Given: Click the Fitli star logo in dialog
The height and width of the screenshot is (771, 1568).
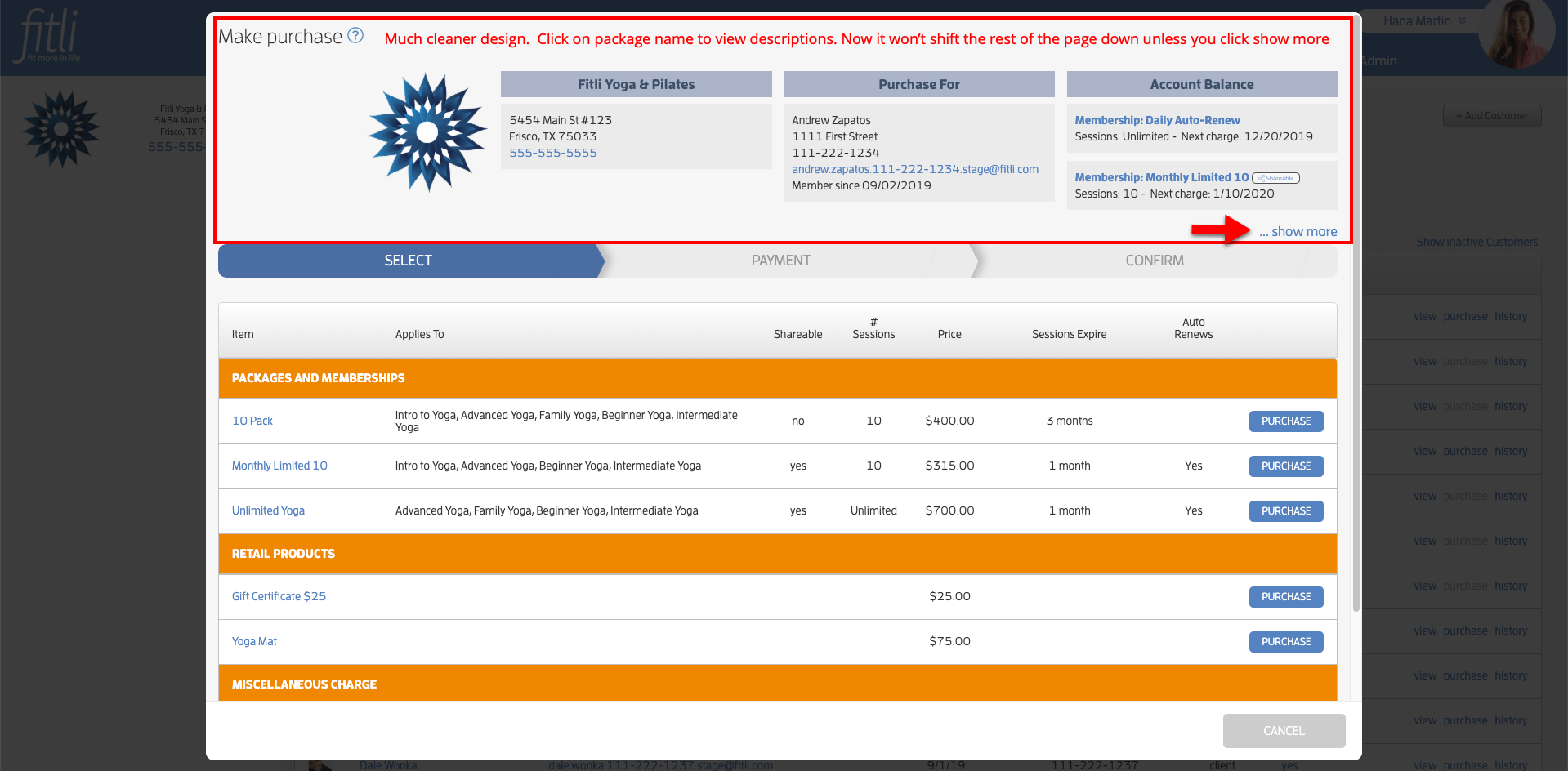Looking at the screenshot, I should (x=427, y=132).
